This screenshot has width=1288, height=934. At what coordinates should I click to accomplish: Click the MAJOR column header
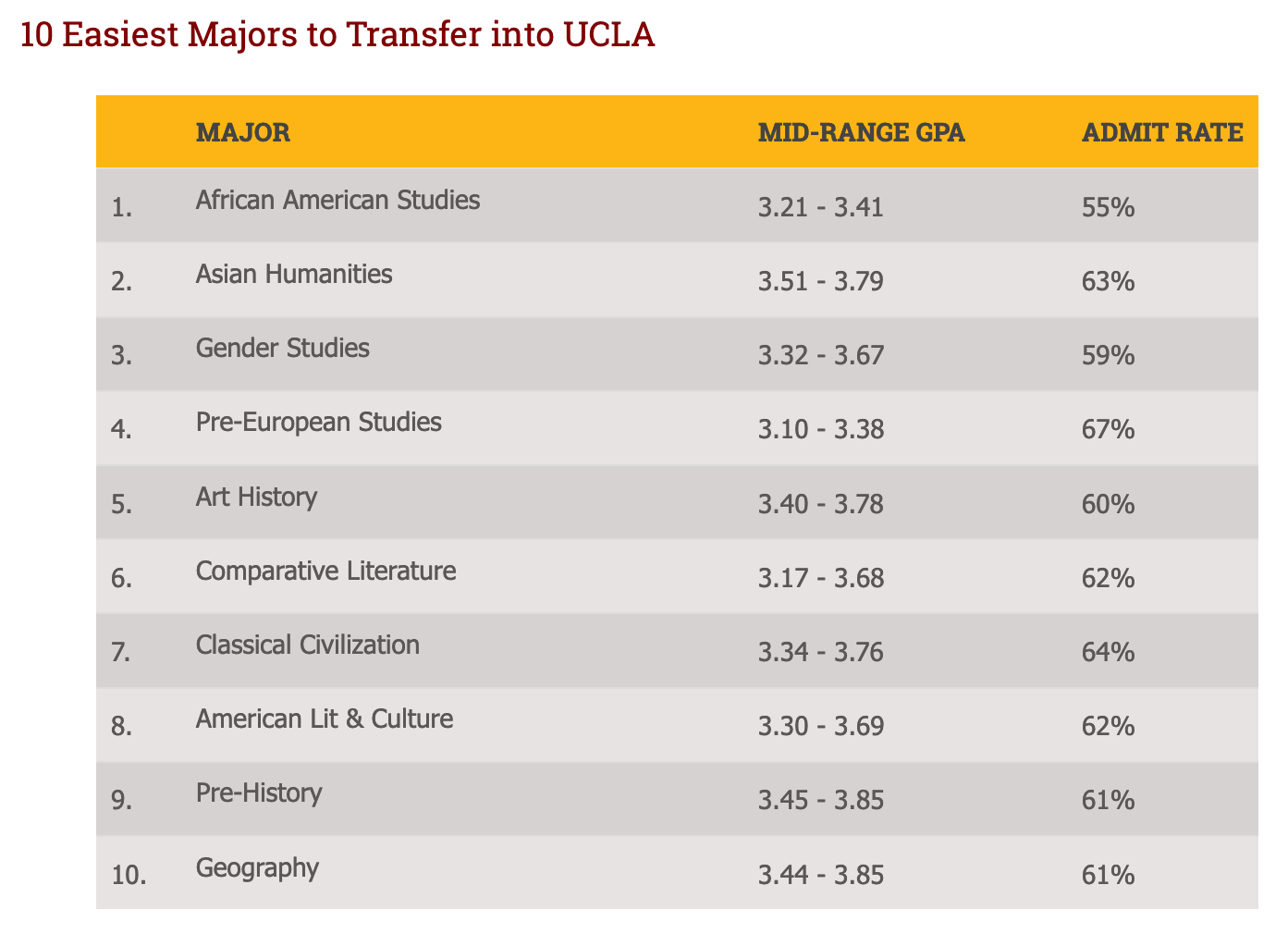(242, 132)
